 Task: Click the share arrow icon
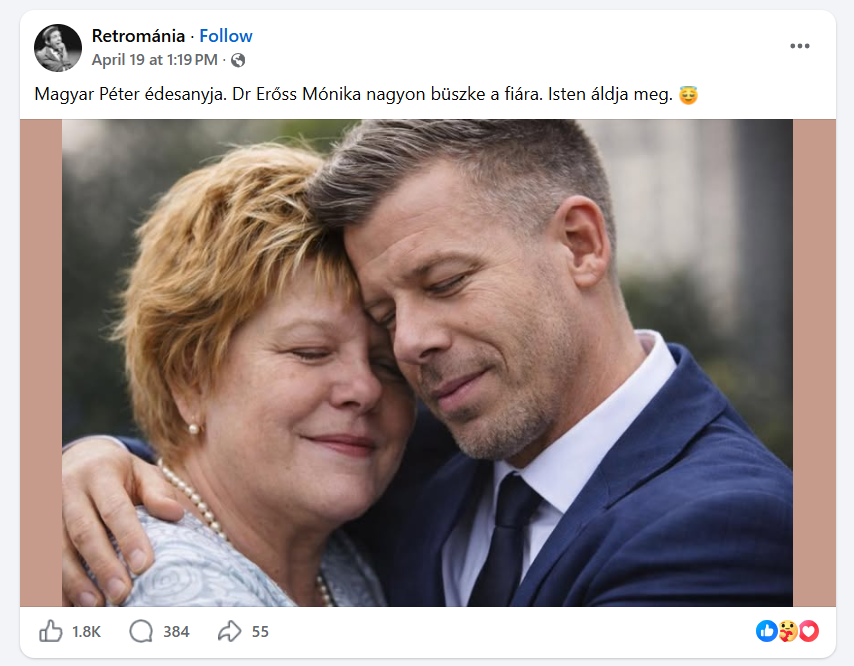click(x=229, y=631)
